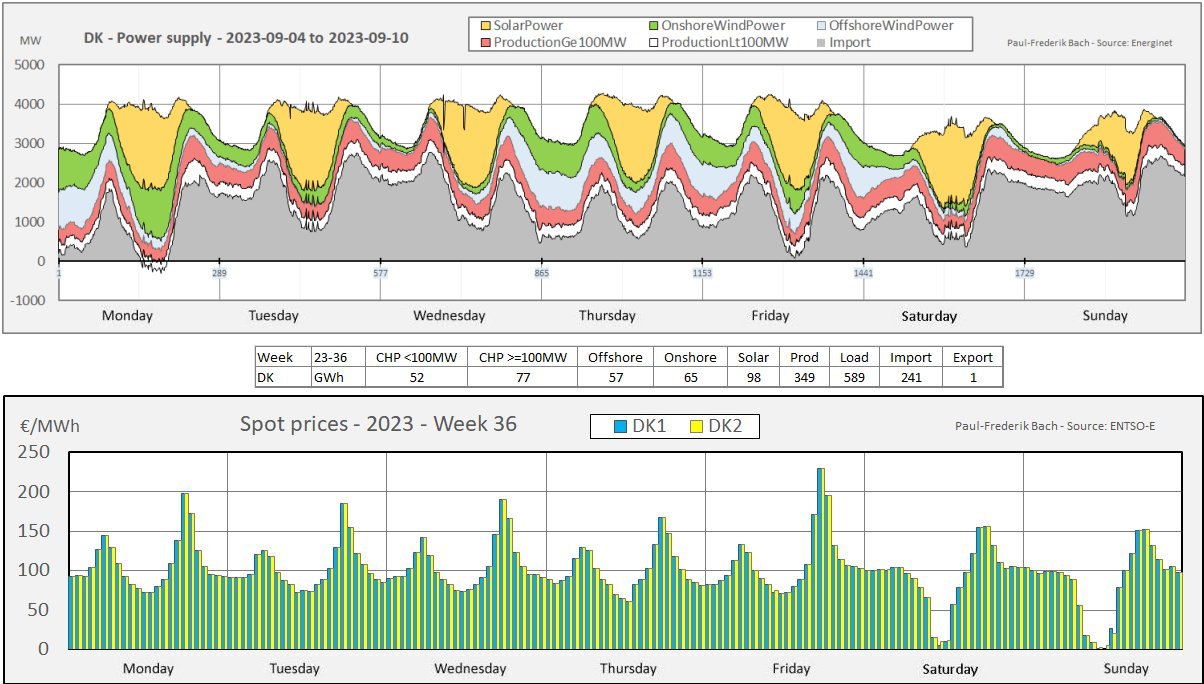Screen dimensions: 1204x684
Task: Click the gray Import legend swatch
Action: (x=822, y=42)
